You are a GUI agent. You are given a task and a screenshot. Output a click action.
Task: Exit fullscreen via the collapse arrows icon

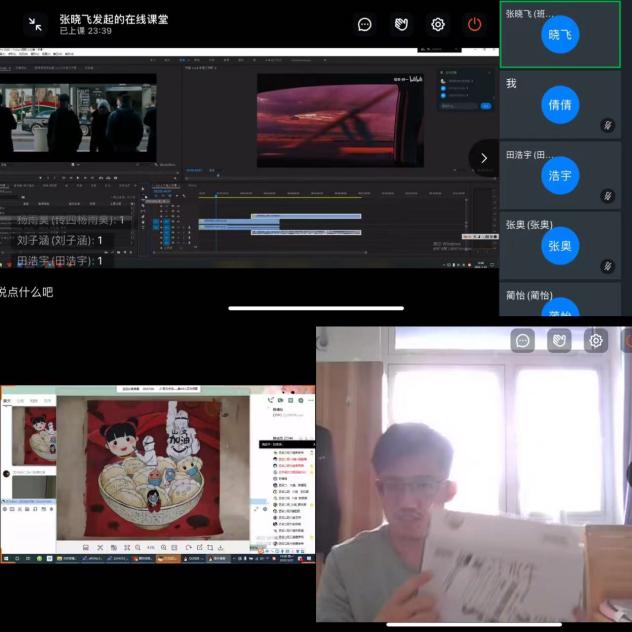[x=35, y=24]
